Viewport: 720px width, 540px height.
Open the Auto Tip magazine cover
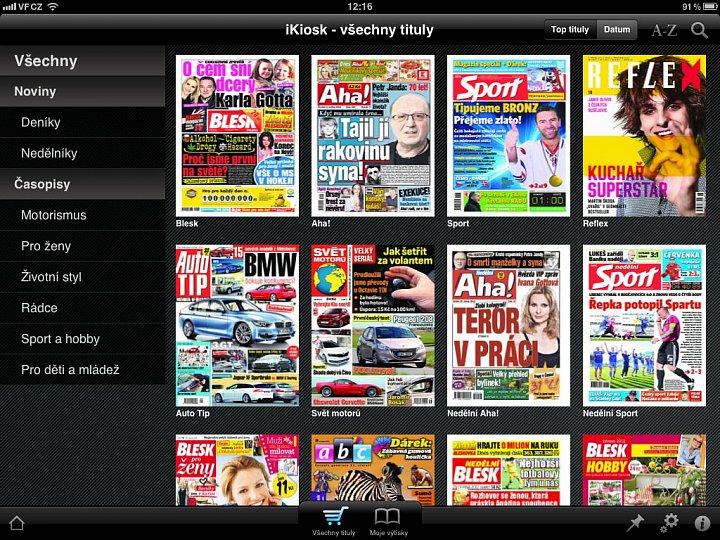coord(237,326)
